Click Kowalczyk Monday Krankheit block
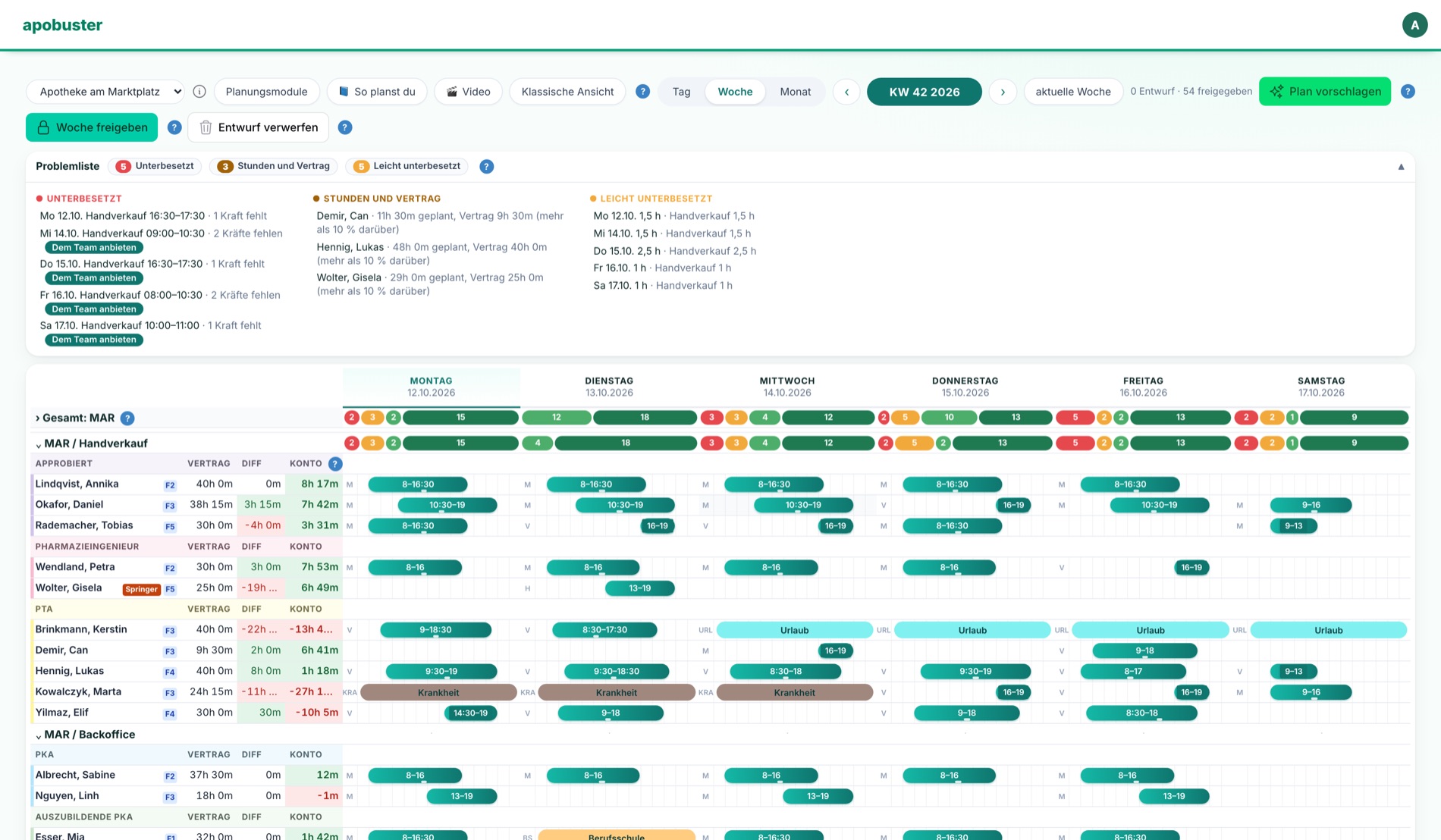Viewport: 1441px width, 840px height. click(438, 693)
